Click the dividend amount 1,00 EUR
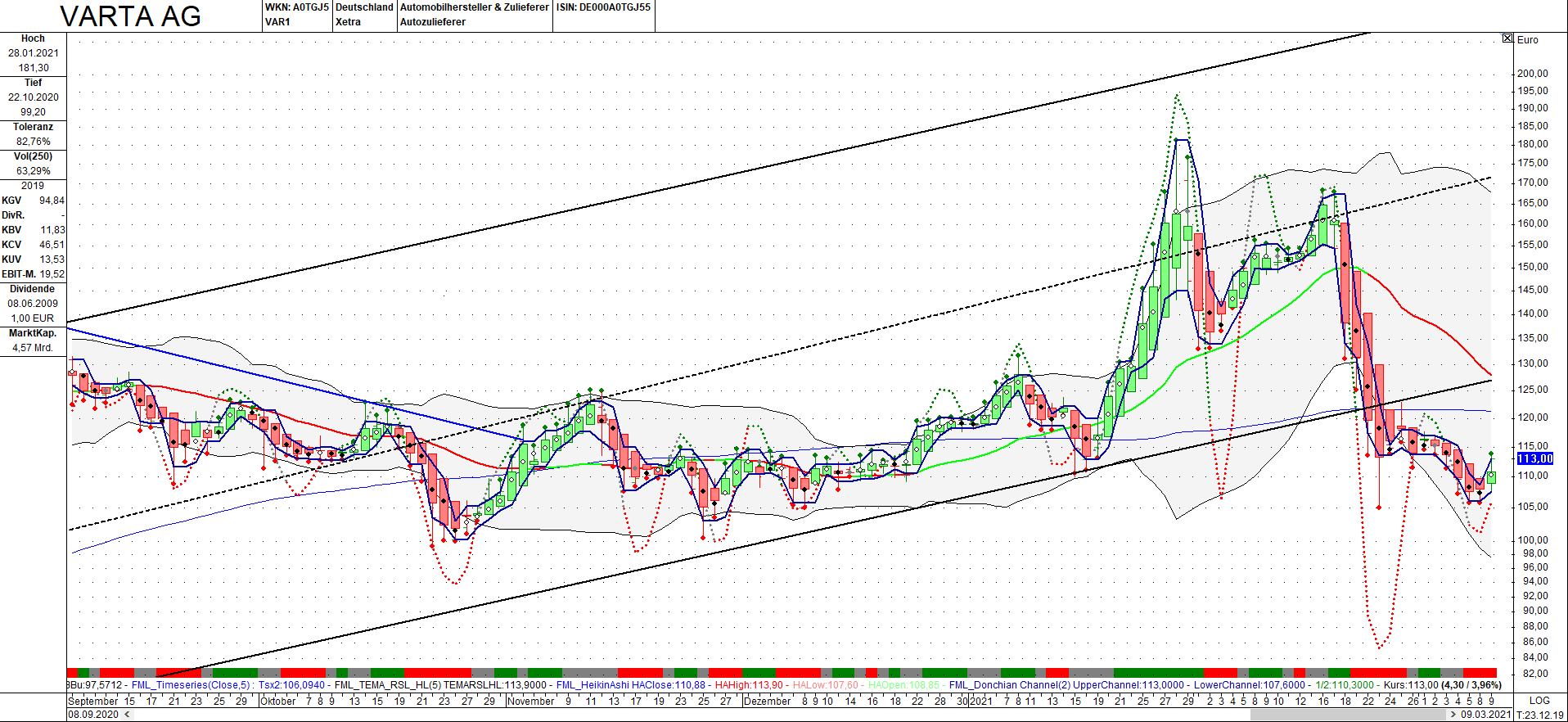 click(x=33, y=318)
